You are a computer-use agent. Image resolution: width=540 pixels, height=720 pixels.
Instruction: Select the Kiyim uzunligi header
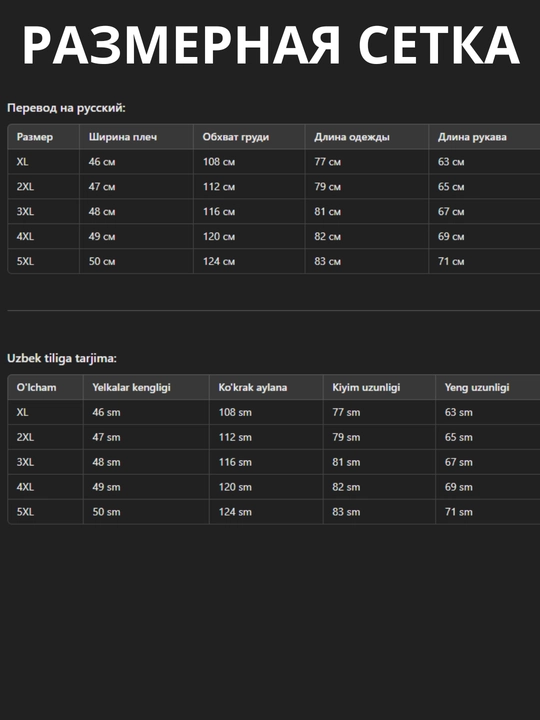click(366, 387)
